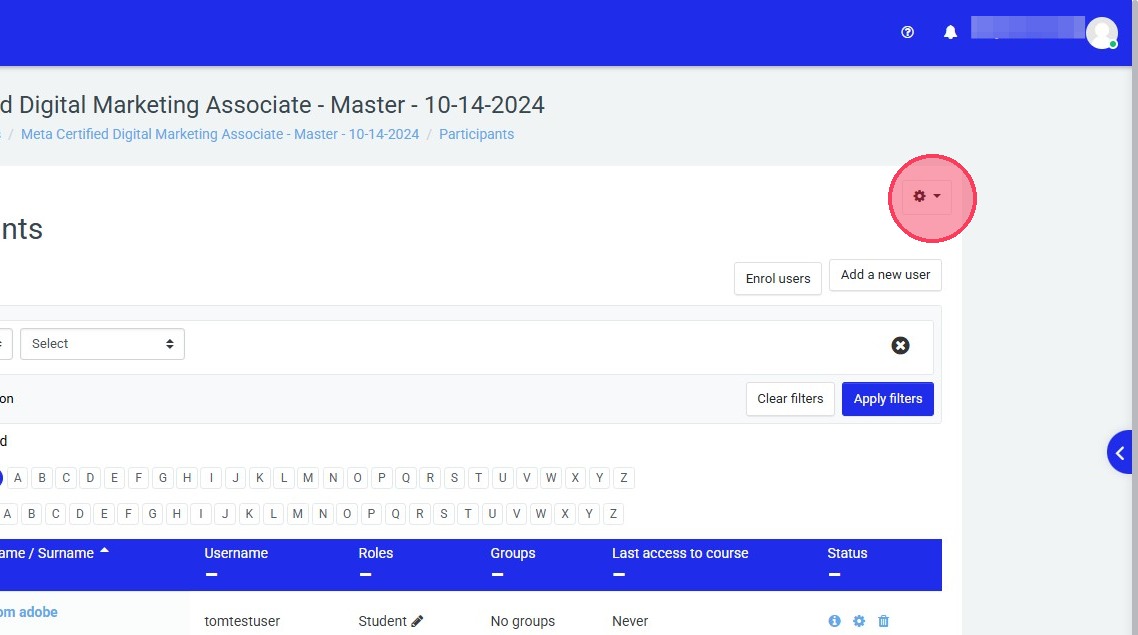Edit tomtestuser enrolment with gear icon

click(x=859, y=621)
